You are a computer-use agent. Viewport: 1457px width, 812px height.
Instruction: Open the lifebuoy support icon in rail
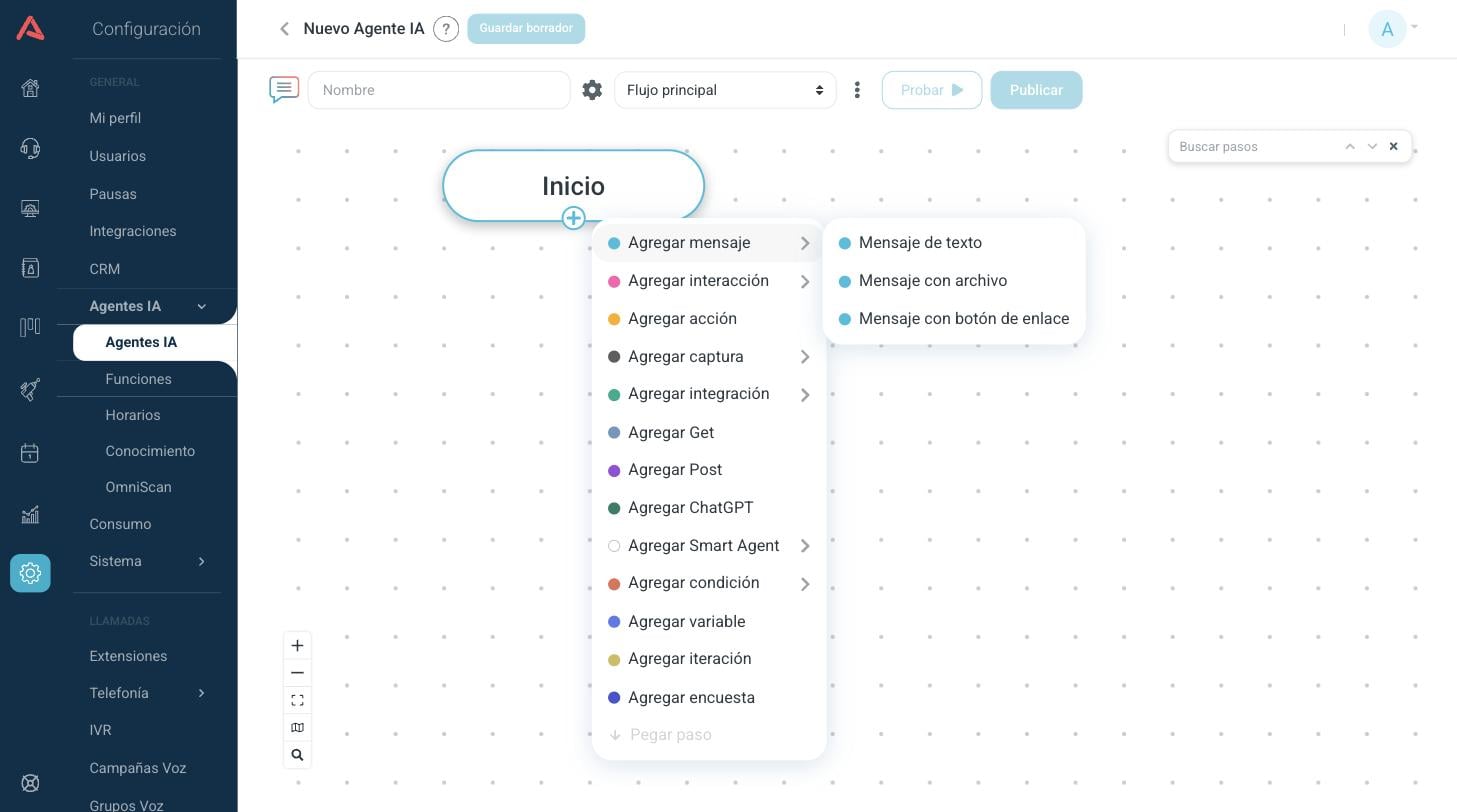30,783
